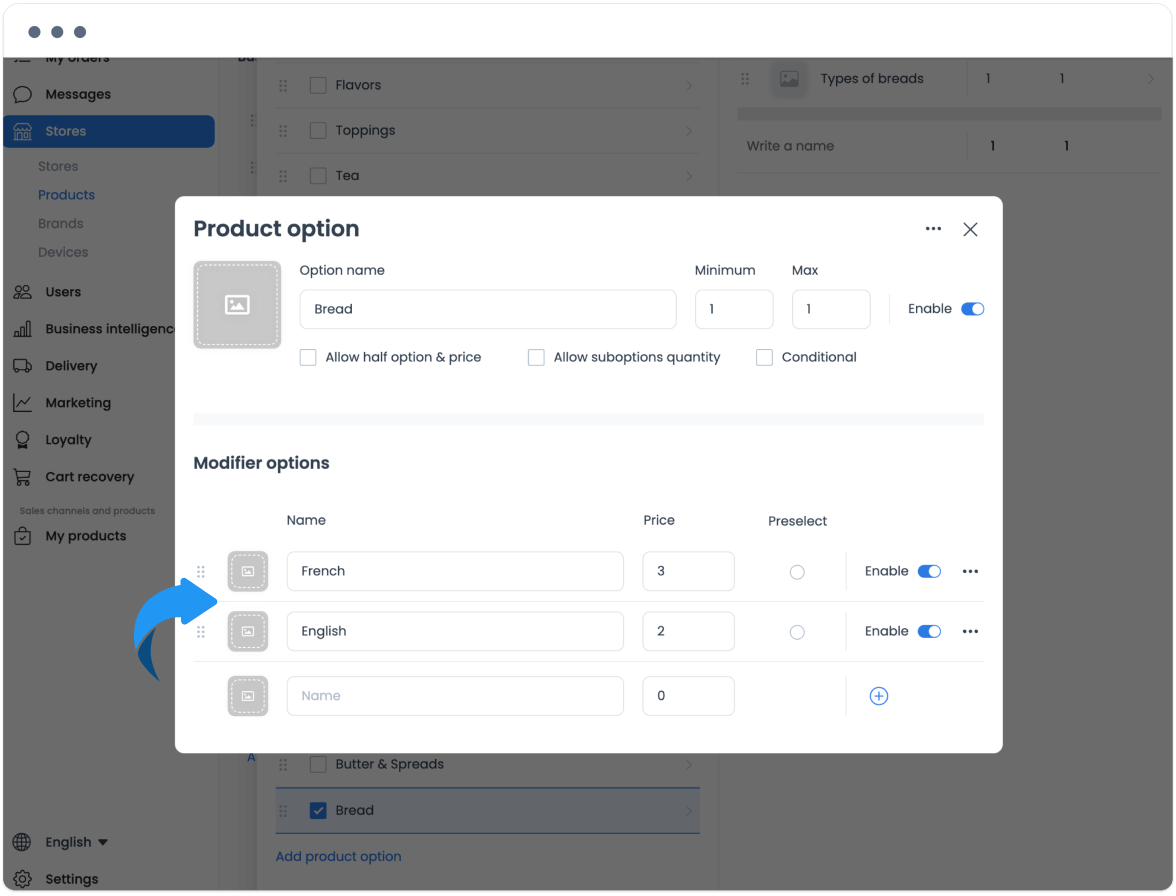Click the French modifier image placeholder
Screen dimensions: 1176x896
pyautogui.click(x=248, y=571)
